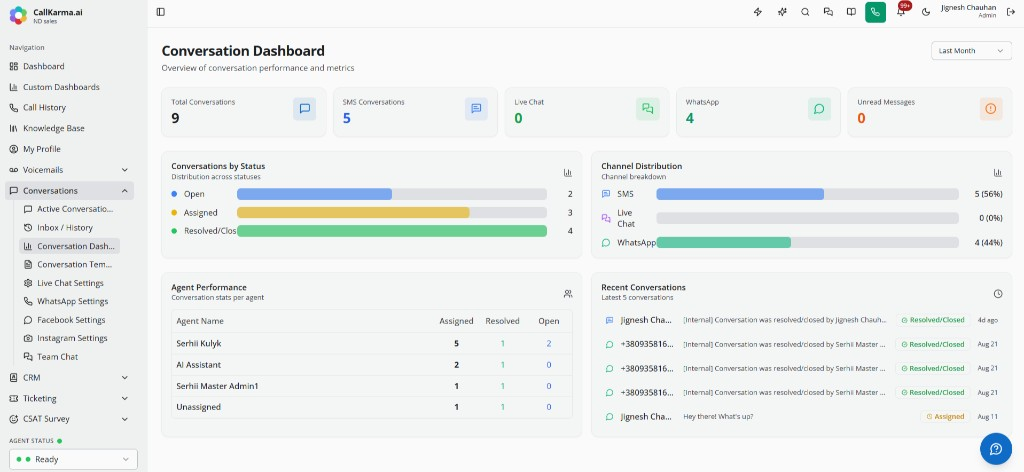Open Active Conversations submenu item

pyautogui.click(x=69, y=209)
